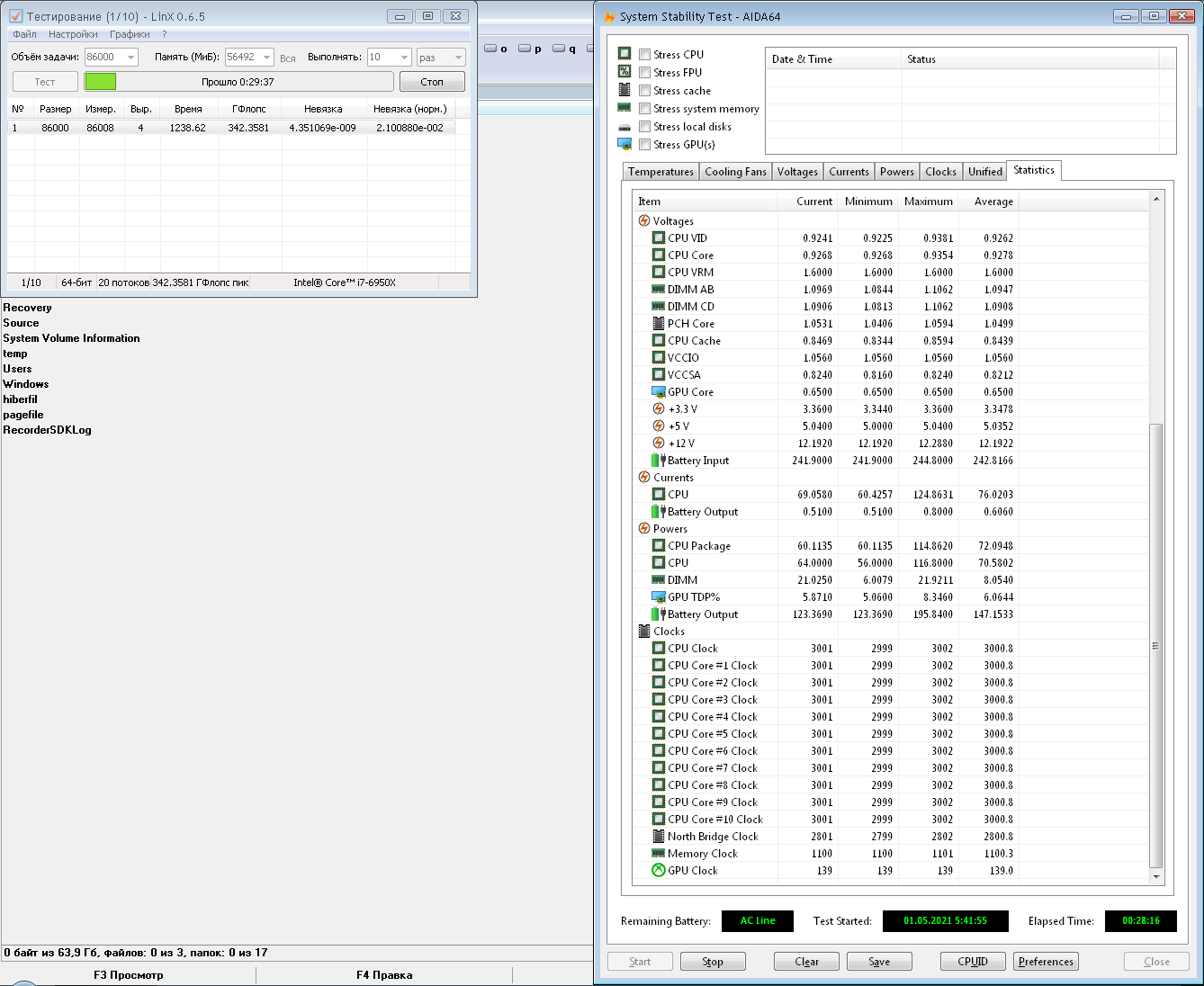
Task: Click the statistics list scrollbar thumb
Action: point(1156,645)
